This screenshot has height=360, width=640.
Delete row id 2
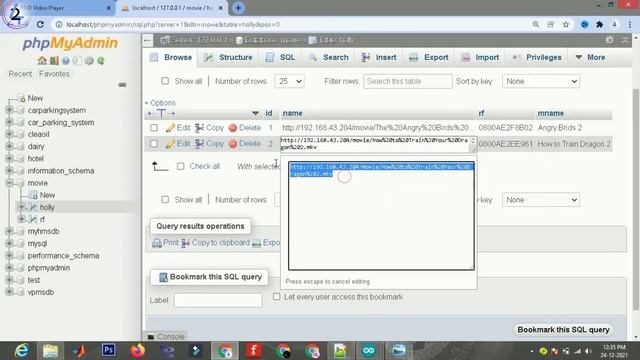pos(245,144)
